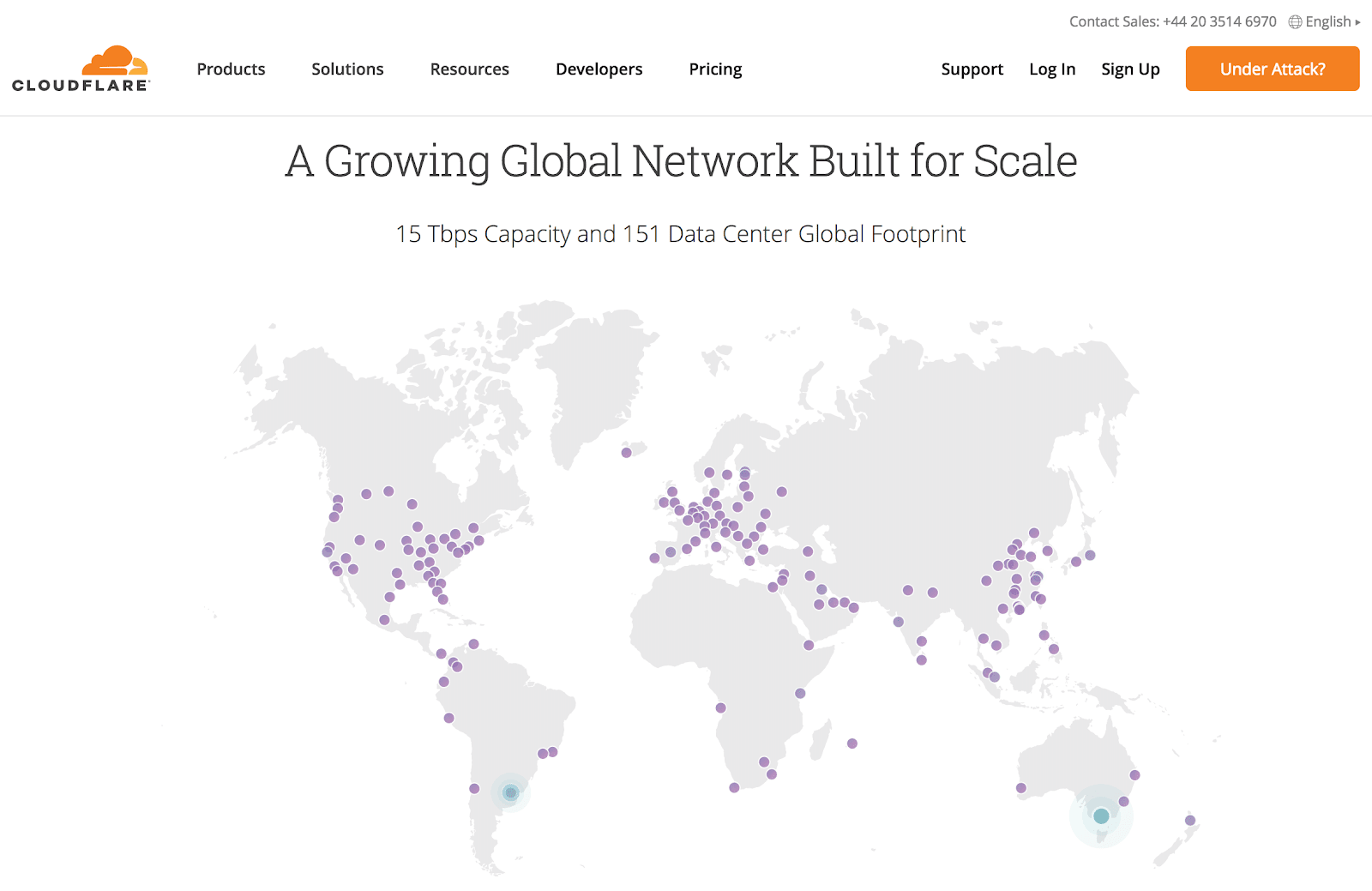The image size is (1372, 891).
Task: Select the Iceland data center dot
Action: [x=626, y=453]
